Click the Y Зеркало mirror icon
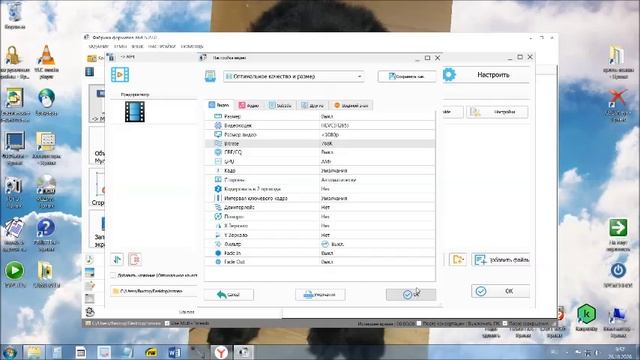The height and width of the screenshot is (360, 640). click(218, 235)
